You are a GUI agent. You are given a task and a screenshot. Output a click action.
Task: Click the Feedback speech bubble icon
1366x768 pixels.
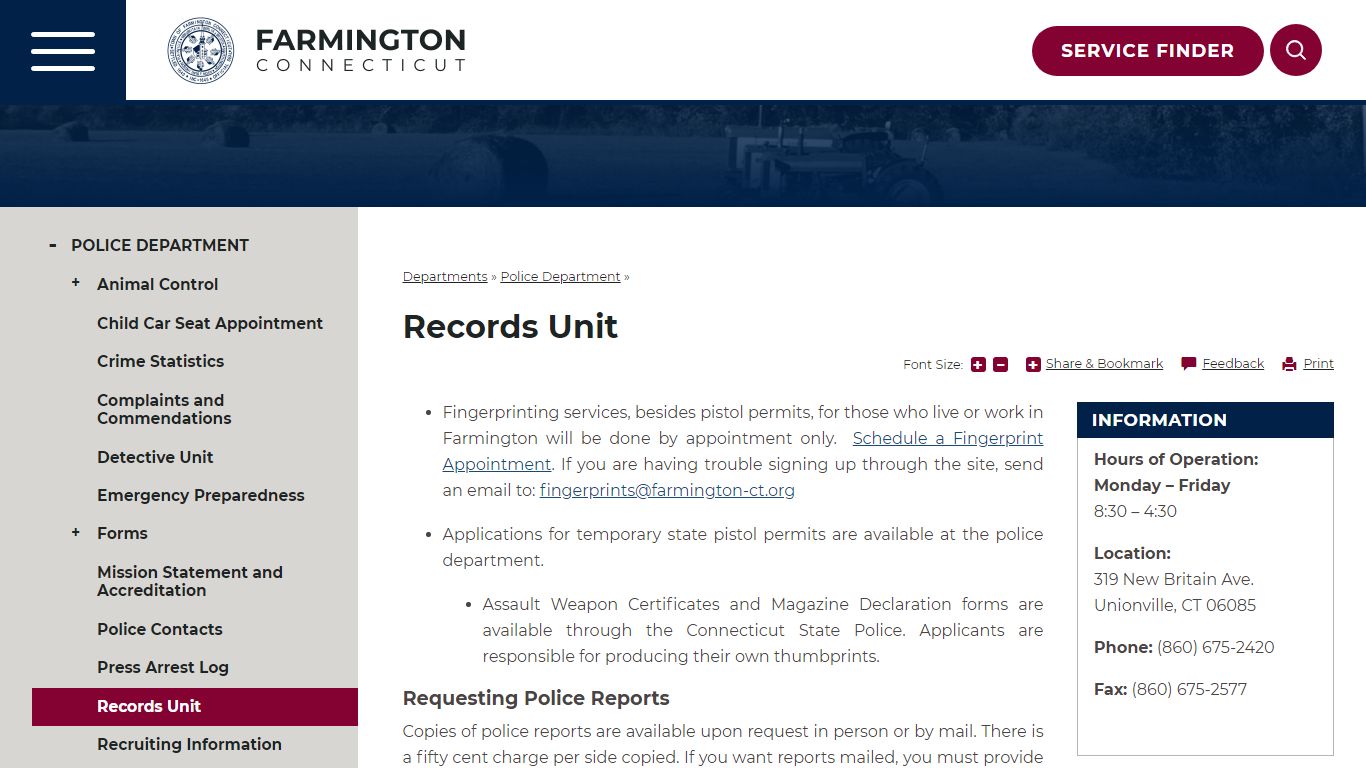1188,364
